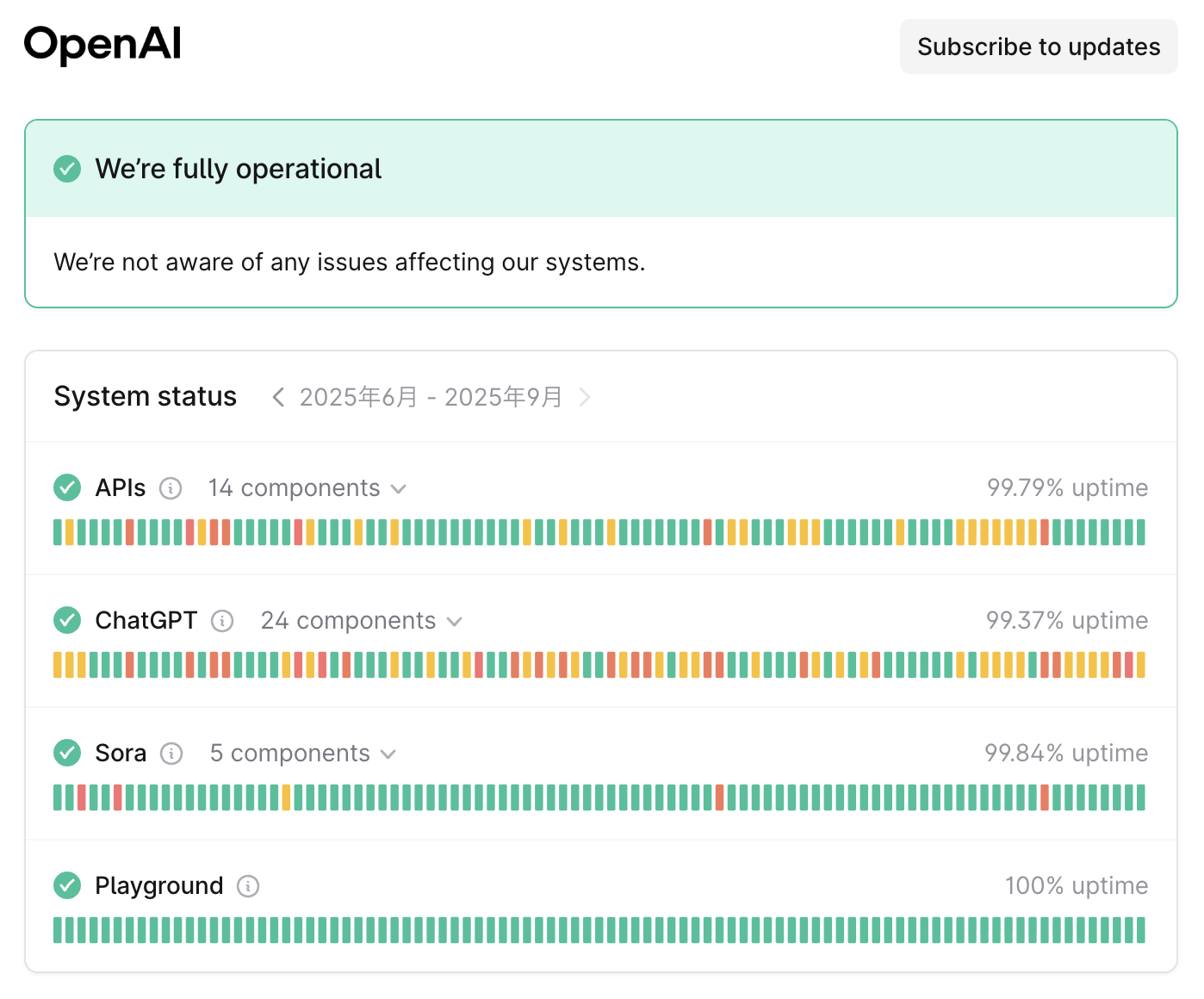Click the 99.37% uptime text

pyautogui.click(x=1067, y=620)
